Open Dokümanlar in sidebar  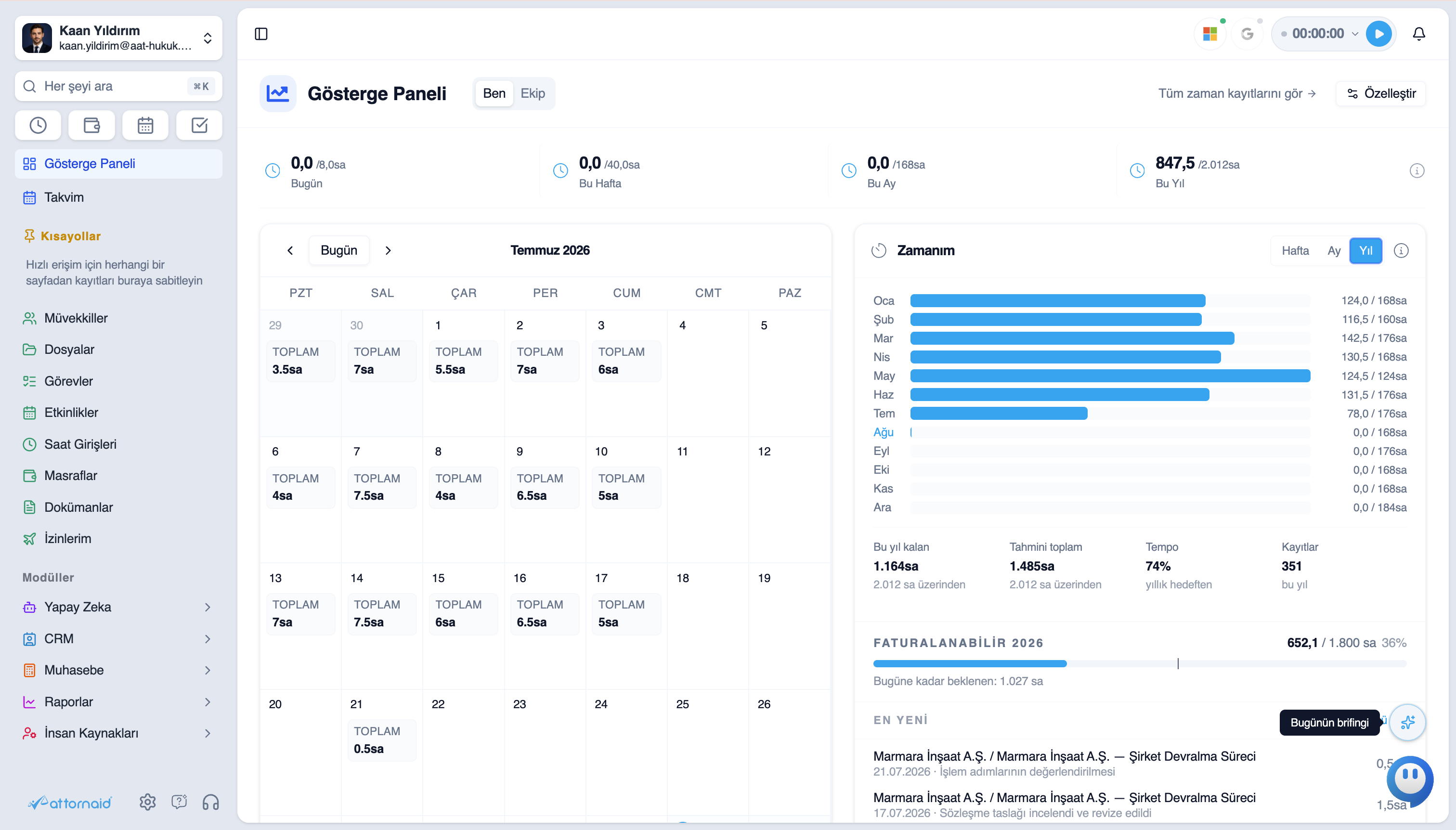pos(118,507)
